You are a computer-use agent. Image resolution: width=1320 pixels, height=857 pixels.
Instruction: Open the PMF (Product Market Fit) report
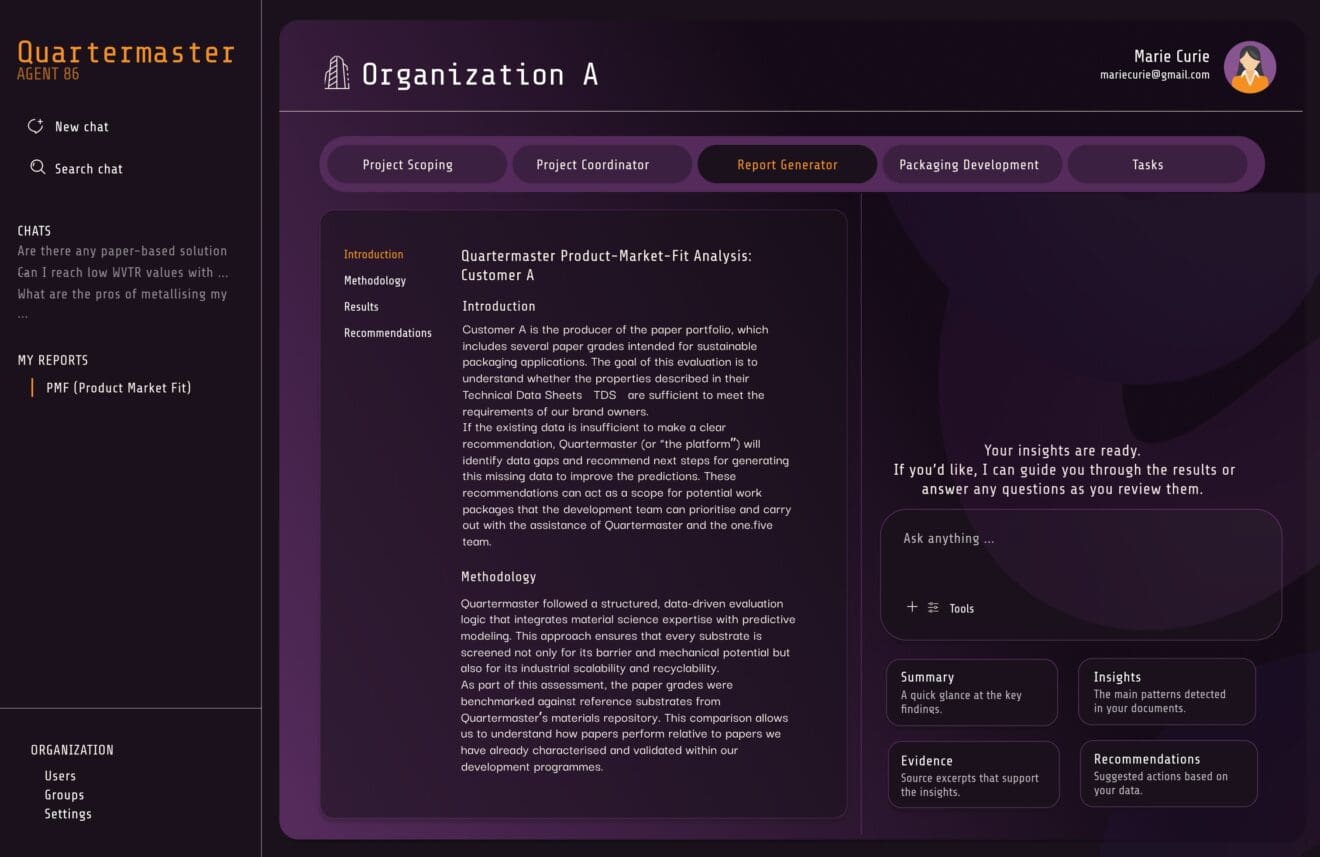point(118,388)
